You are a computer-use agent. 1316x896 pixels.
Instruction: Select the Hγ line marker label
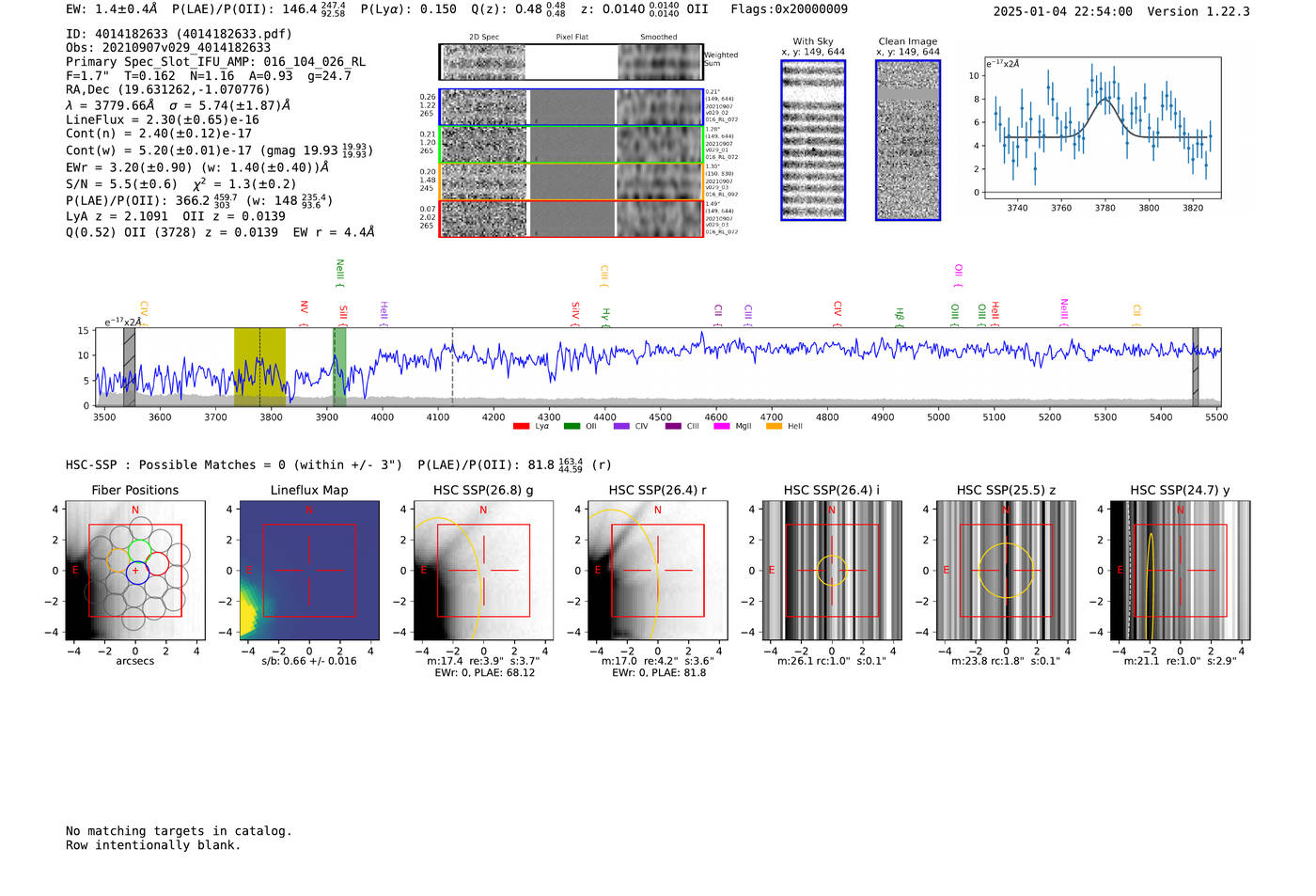(x=606, y=317)
